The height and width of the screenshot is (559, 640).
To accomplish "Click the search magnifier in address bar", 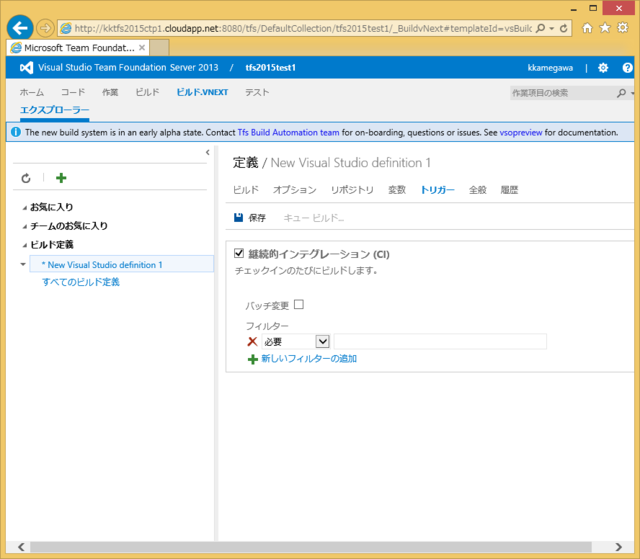I will click(x=540, y=28).
